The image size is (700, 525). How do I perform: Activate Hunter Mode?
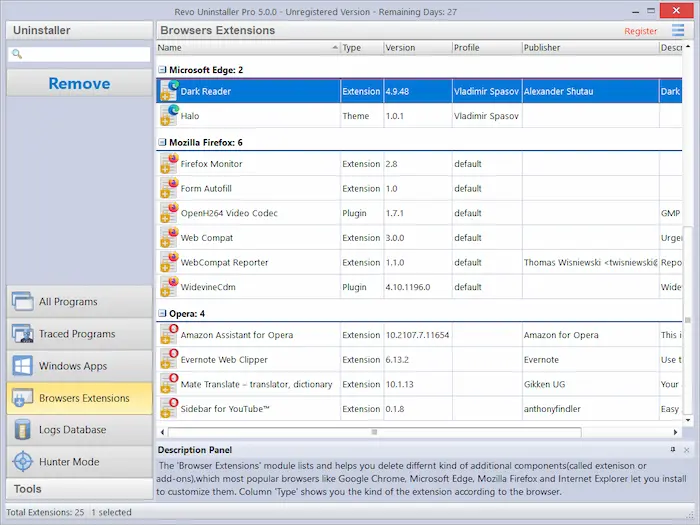click(x=79, y=462)
